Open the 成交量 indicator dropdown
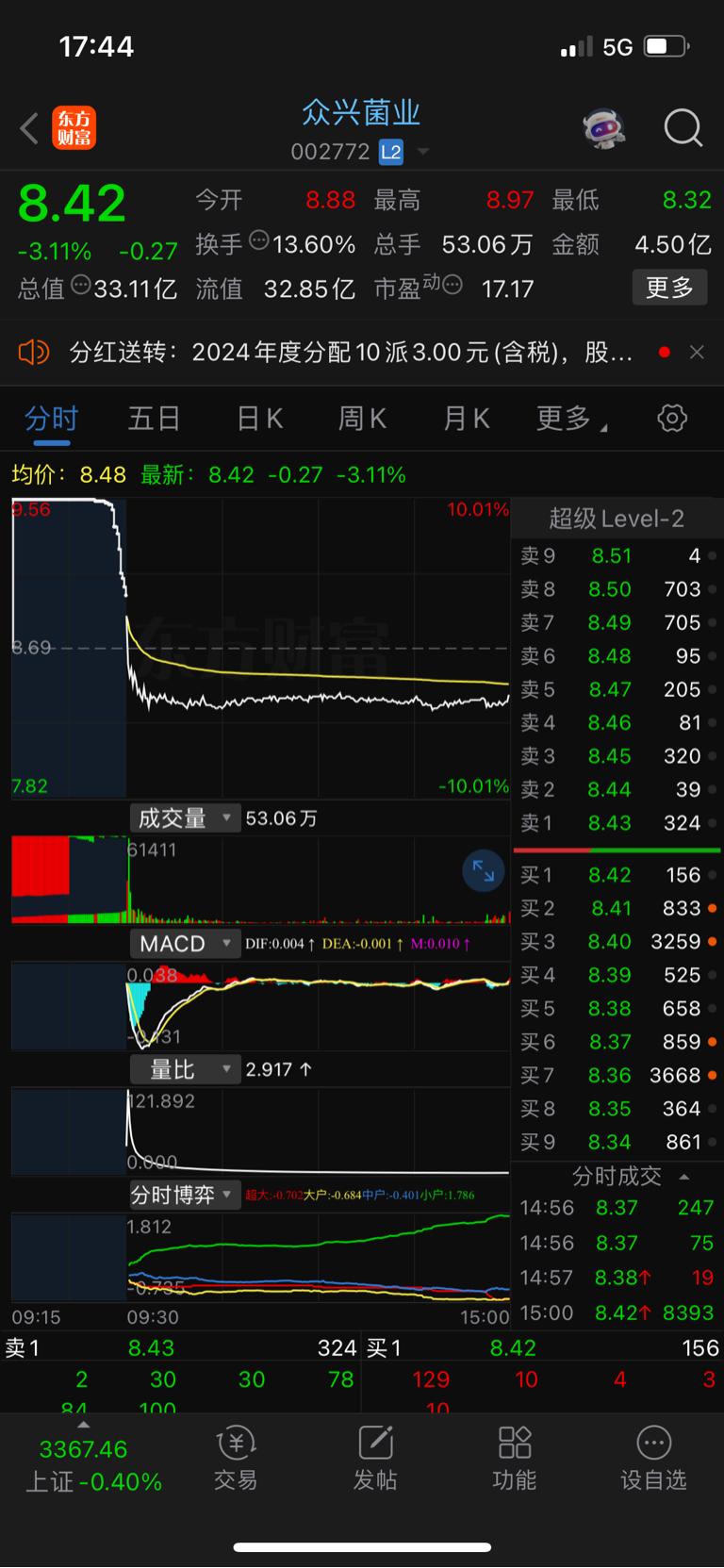The image size is (724, 1568). pyautogui.click(x=185, y=818)
